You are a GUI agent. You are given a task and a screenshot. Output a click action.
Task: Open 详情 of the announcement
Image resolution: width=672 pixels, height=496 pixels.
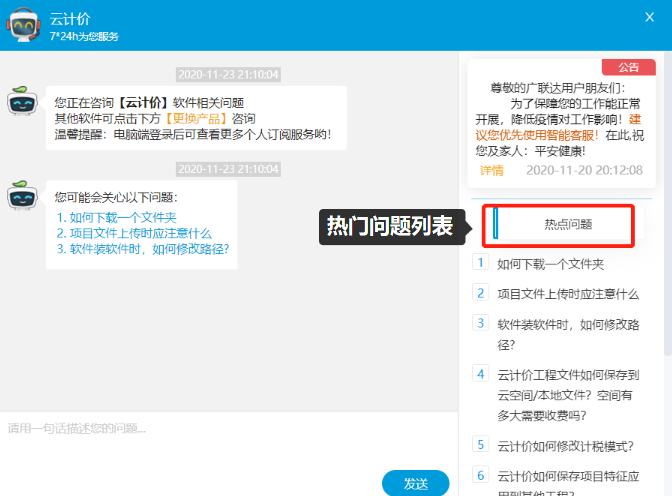click(491, 170)
